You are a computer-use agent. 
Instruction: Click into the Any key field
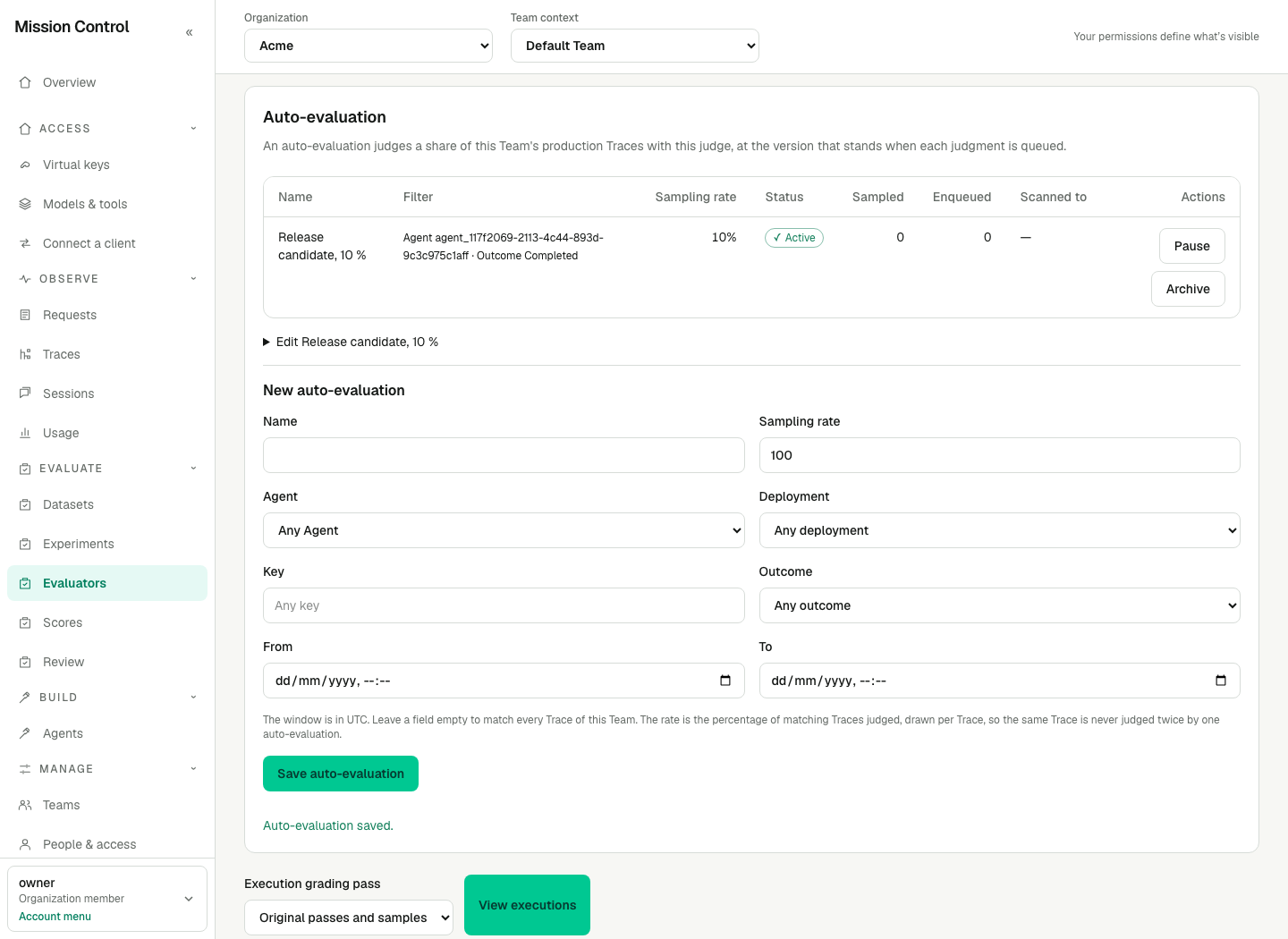(x=504, y=605)
